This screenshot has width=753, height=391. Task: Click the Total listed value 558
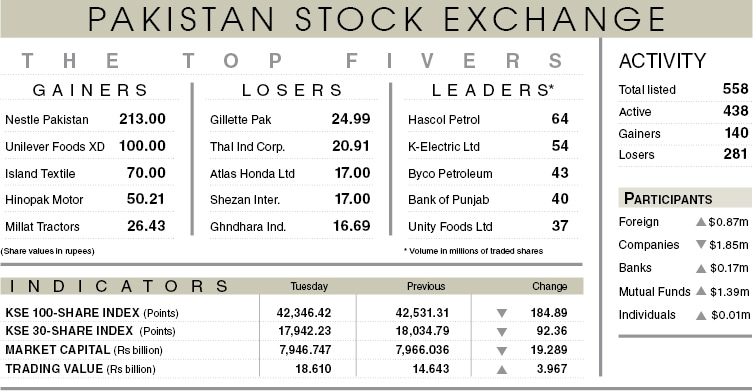tap(735, 89)
